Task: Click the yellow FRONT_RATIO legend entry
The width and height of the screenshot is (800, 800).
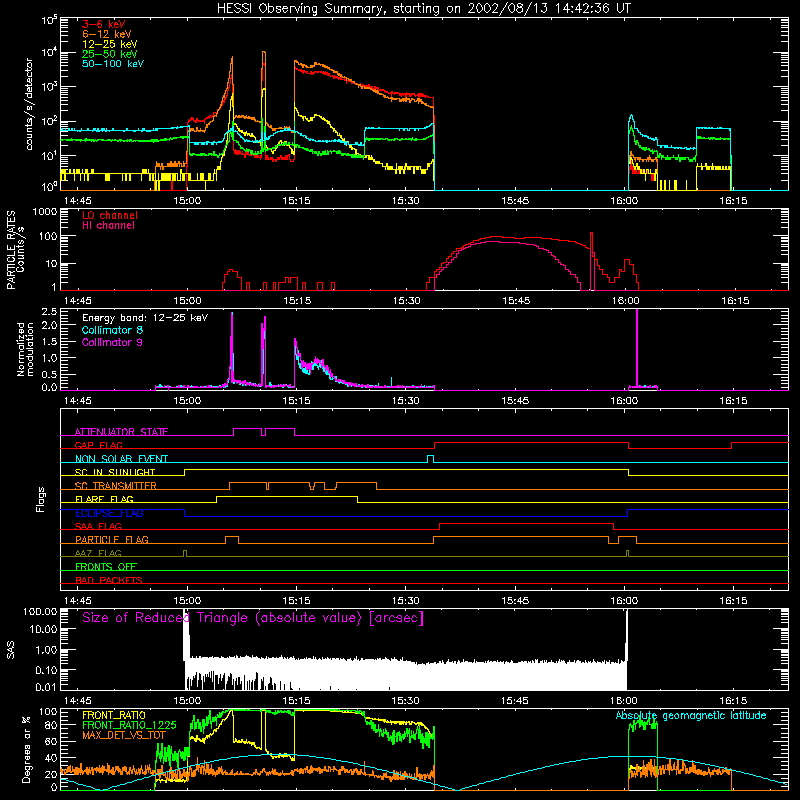Action: point(114,715)
